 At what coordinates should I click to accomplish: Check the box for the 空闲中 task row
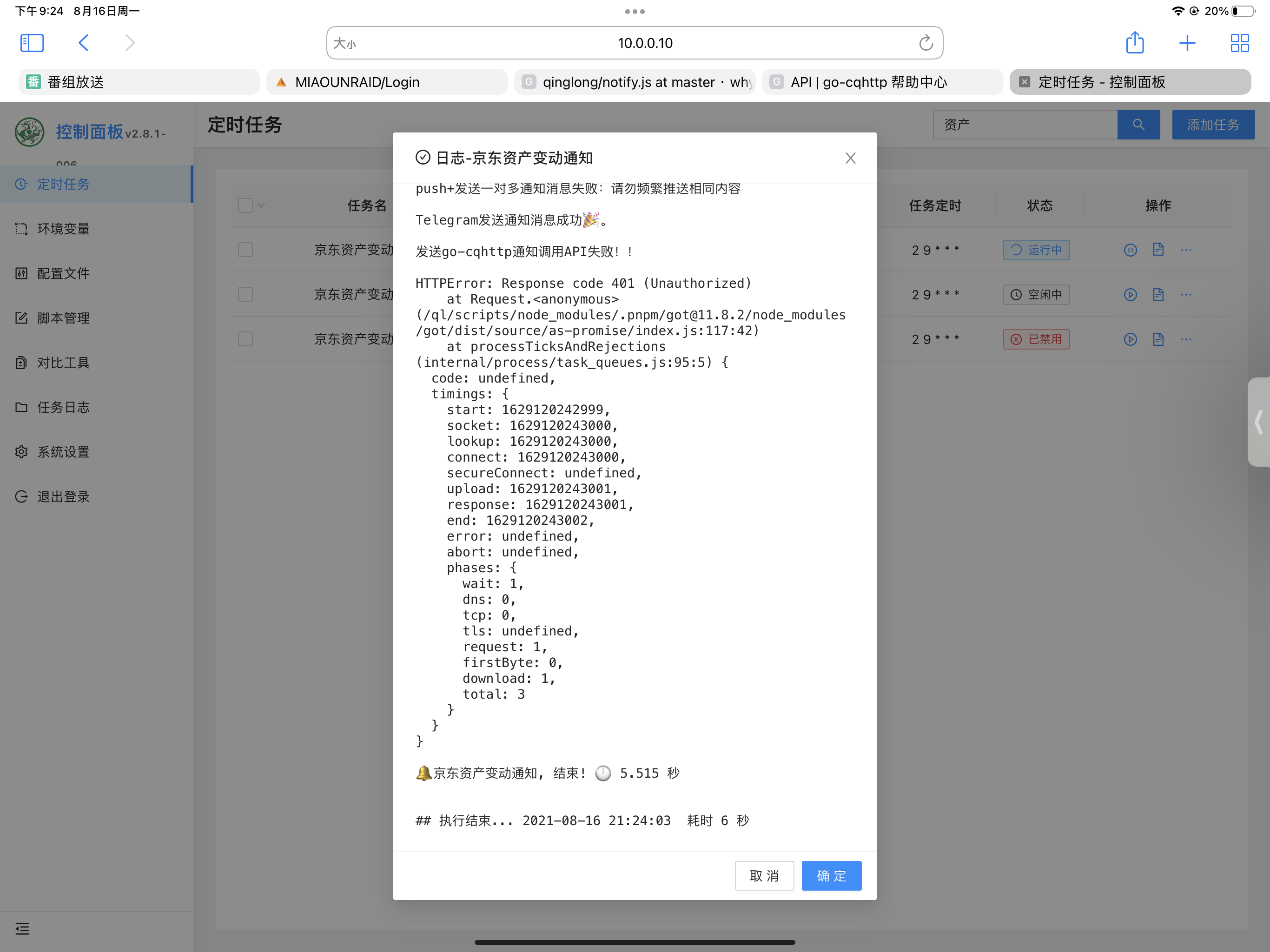245,295
